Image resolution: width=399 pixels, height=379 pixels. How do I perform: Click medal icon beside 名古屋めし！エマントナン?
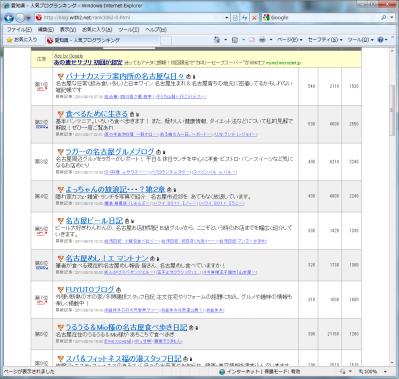[x=60, y=259]
